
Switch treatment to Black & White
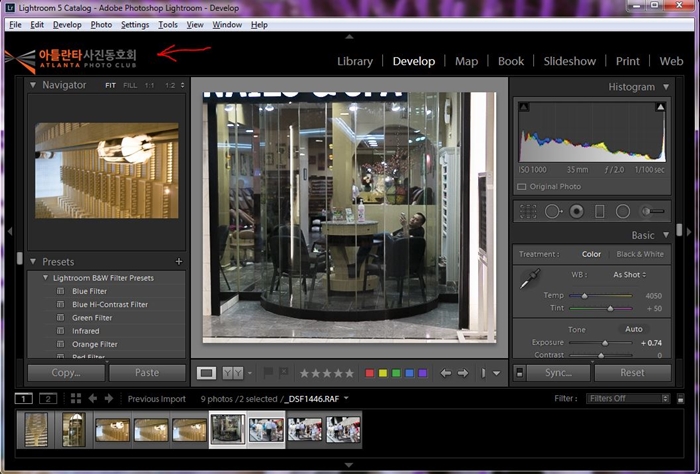coord(642,254)
